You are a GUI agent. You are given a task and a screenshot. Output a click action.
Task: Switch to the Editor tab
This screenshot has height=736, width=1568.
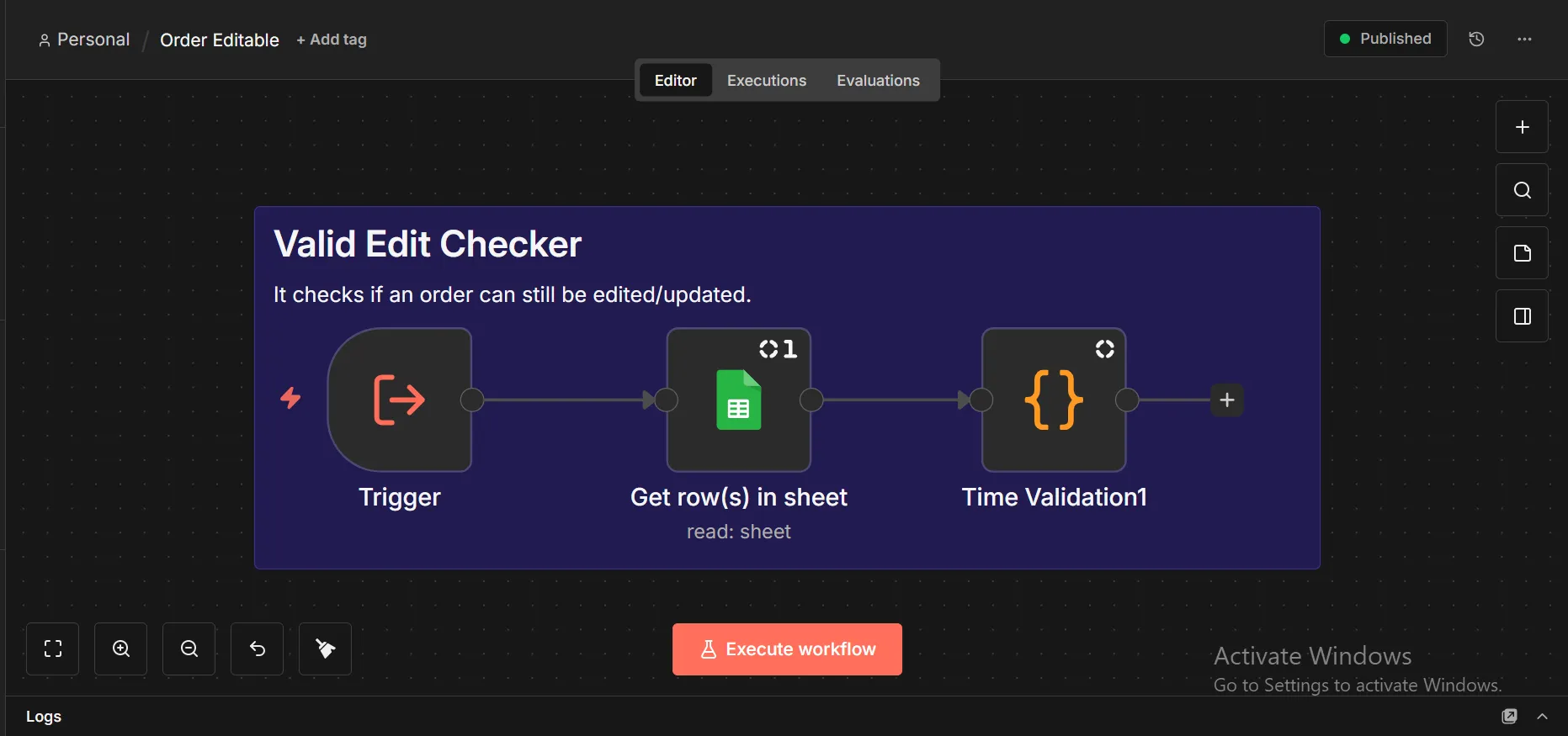(676, 81)
